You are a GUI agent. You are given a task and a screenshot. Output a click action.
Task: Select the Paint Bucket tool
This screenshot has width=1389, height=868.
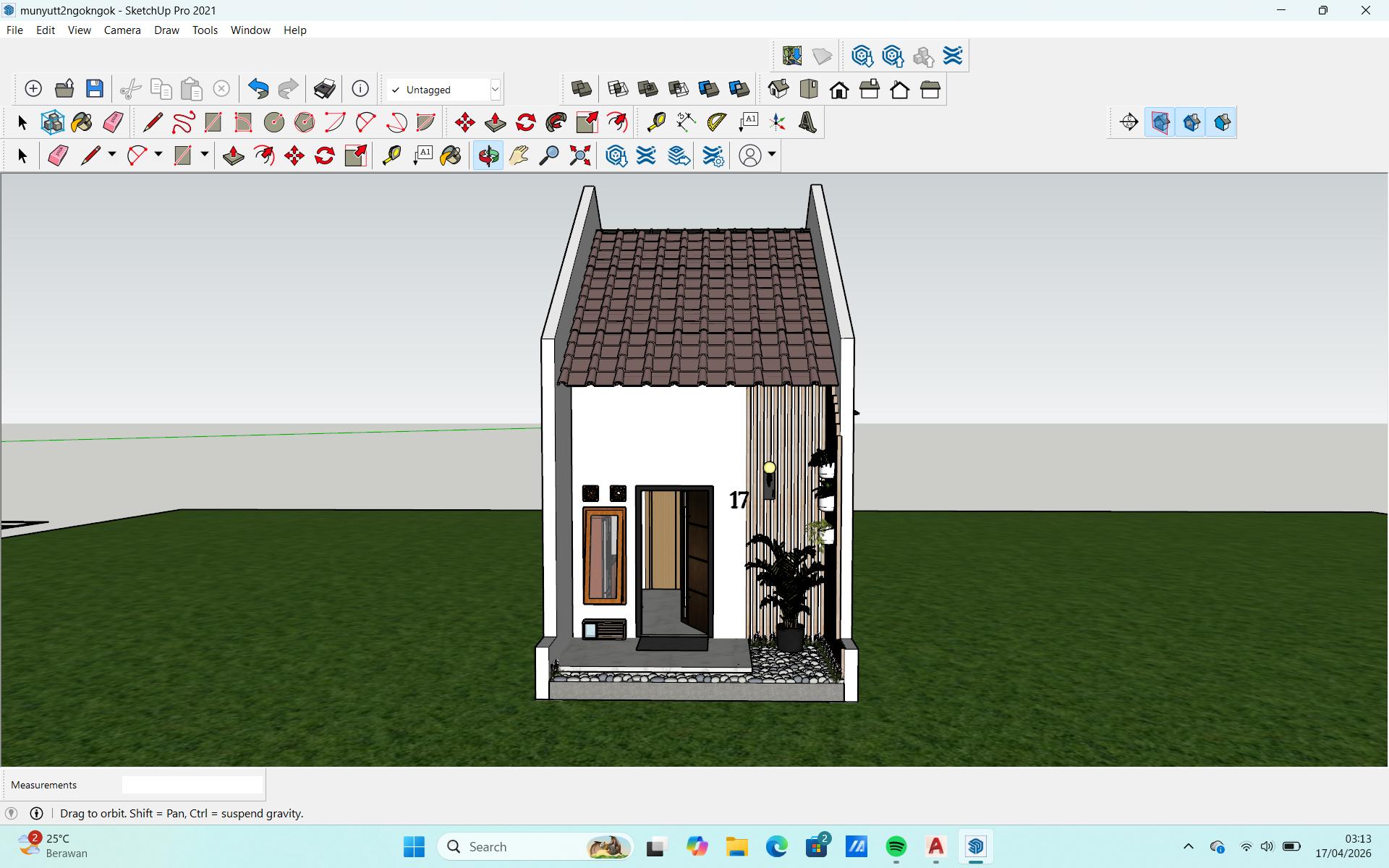(82, 122)
